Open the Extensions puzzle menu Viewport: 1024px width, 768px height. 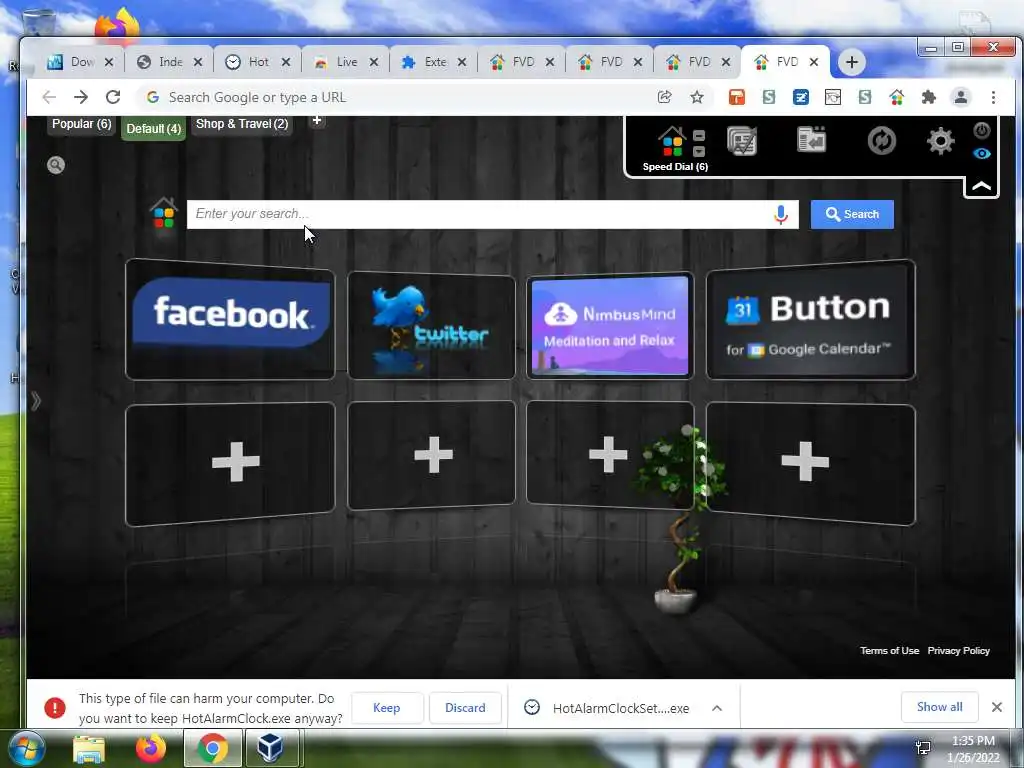[x=928, y=97]
